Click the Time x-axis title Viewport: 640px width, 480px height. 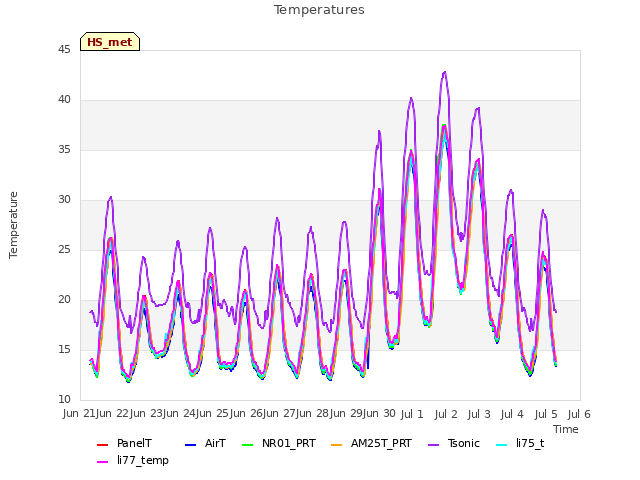(x=566, y=429)
